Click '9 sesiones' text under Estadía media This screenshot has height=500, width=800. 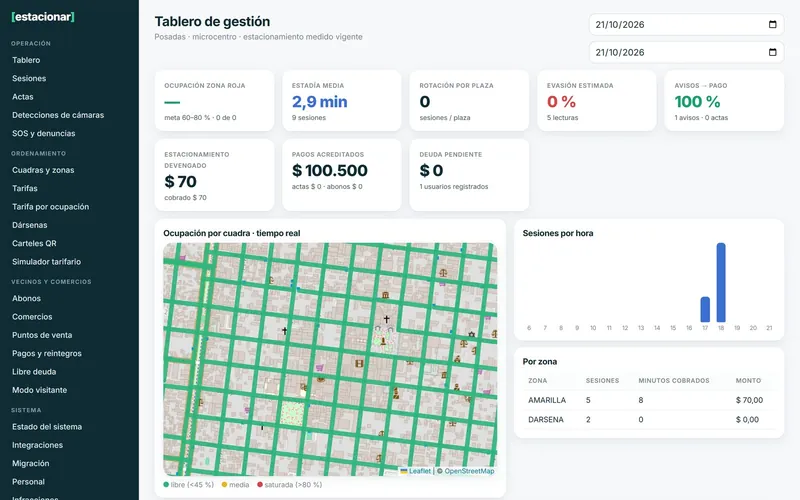[309, 117]
